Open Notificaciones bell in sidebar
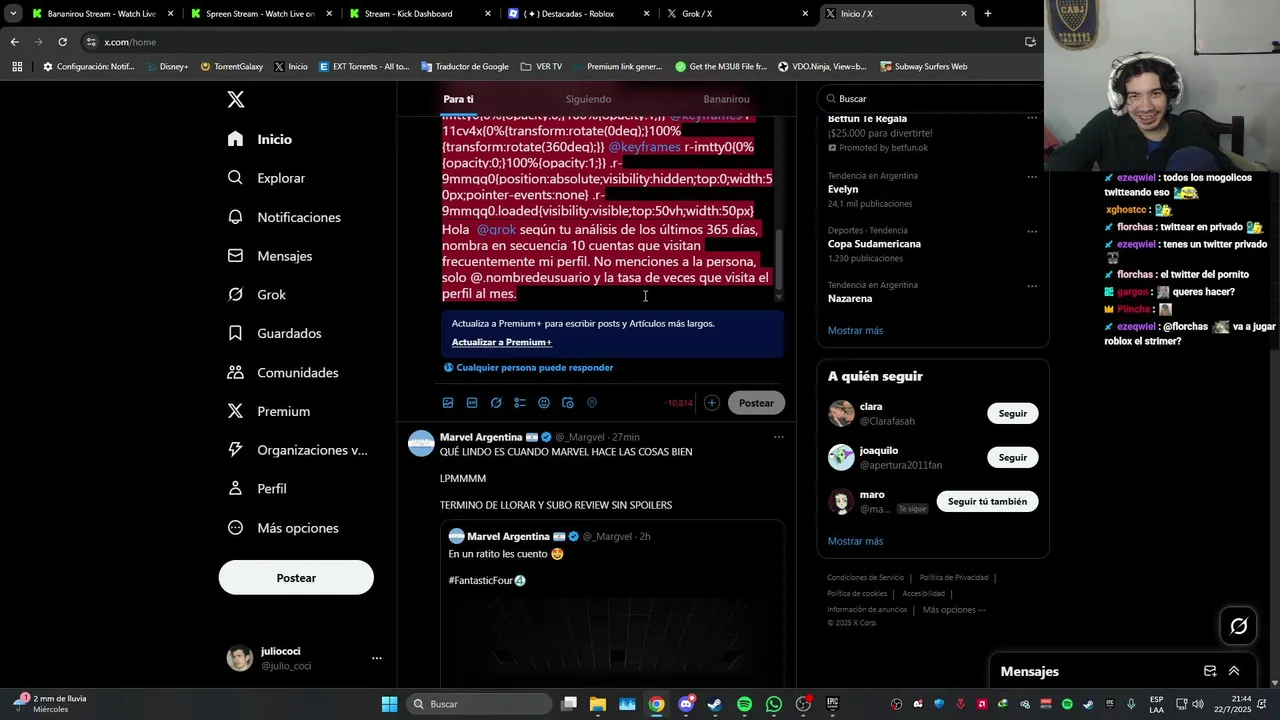 pos(284,217)
